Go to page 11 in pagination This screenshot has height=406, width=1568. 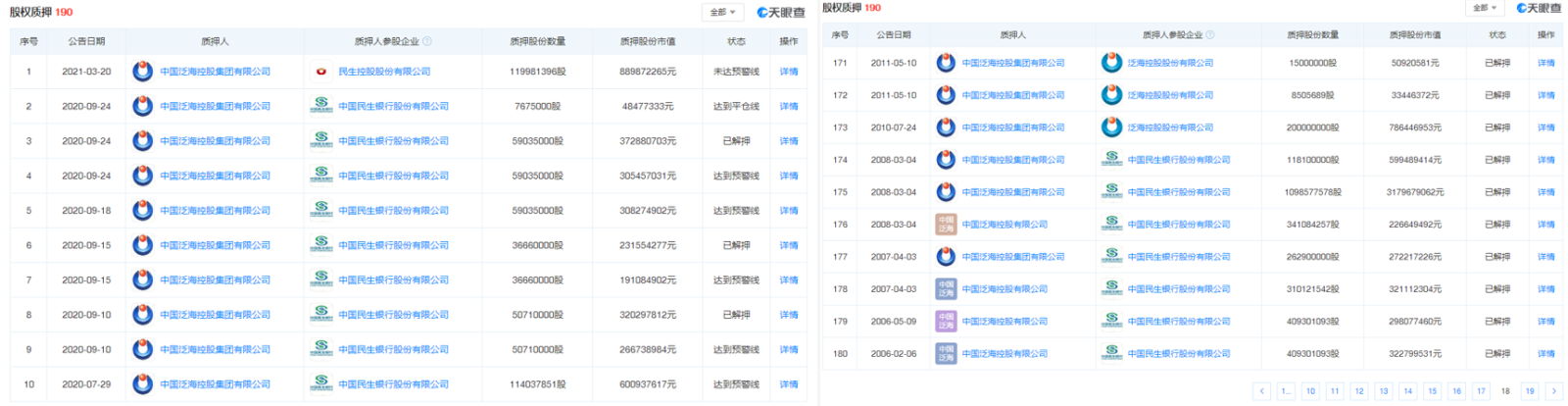coord(1335,391)
